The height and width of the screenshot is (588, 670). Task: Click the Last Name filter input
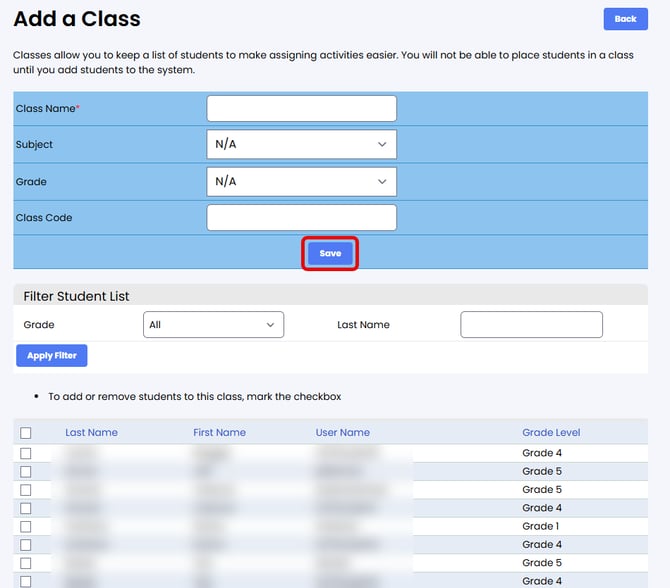click(531, 325)
